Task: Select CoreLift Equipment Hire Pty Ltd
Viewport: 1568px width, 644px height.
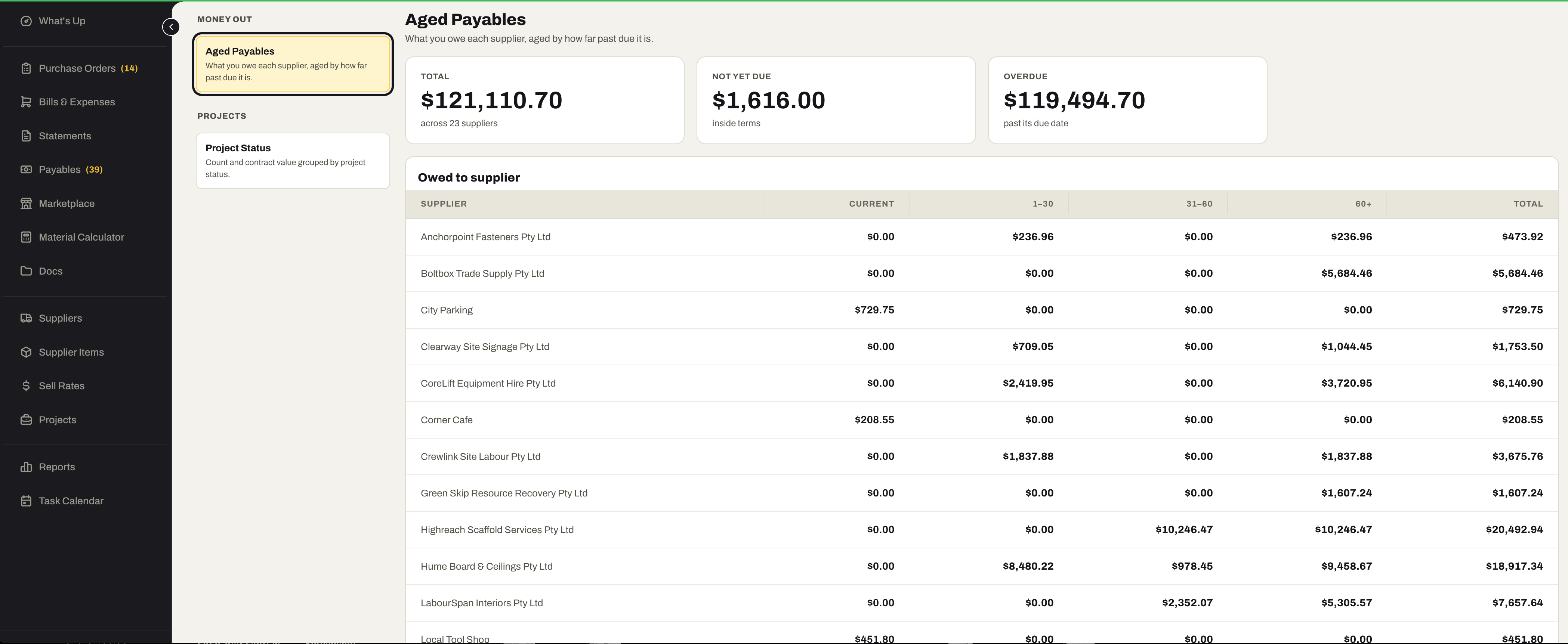Action: point(981,383)
